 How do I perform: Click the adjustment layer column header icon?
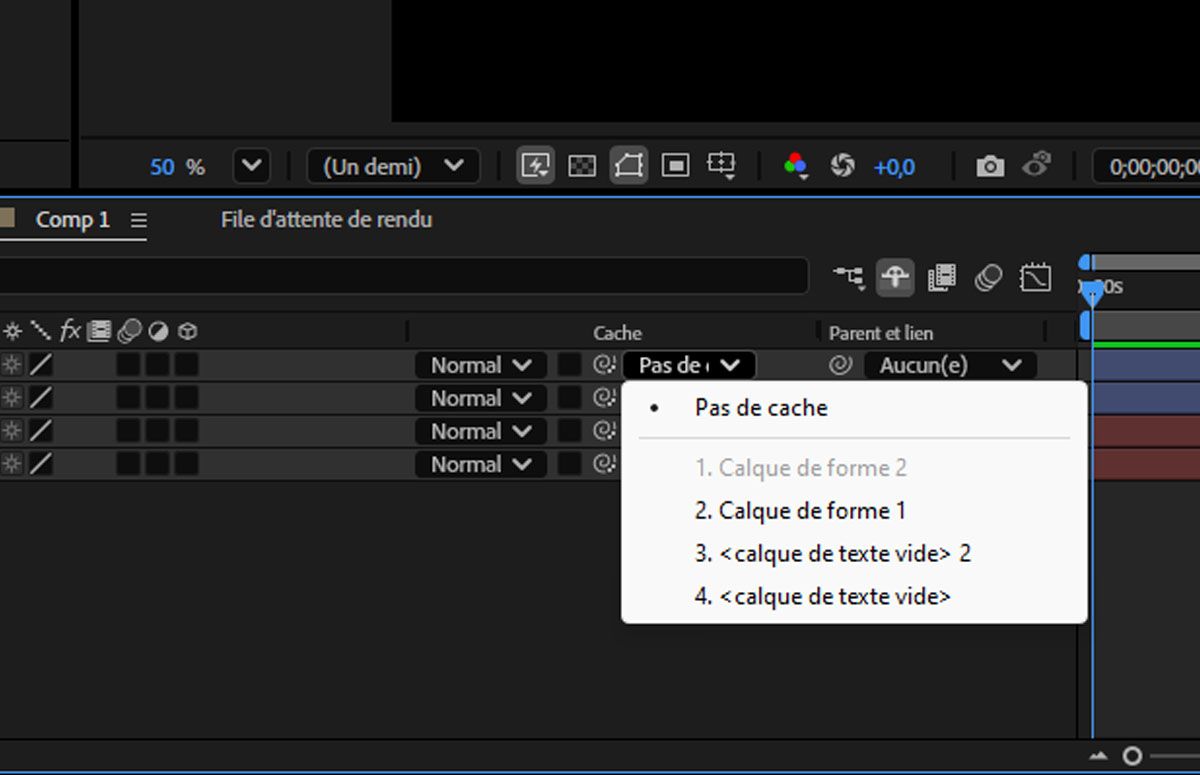pos(158,331)
